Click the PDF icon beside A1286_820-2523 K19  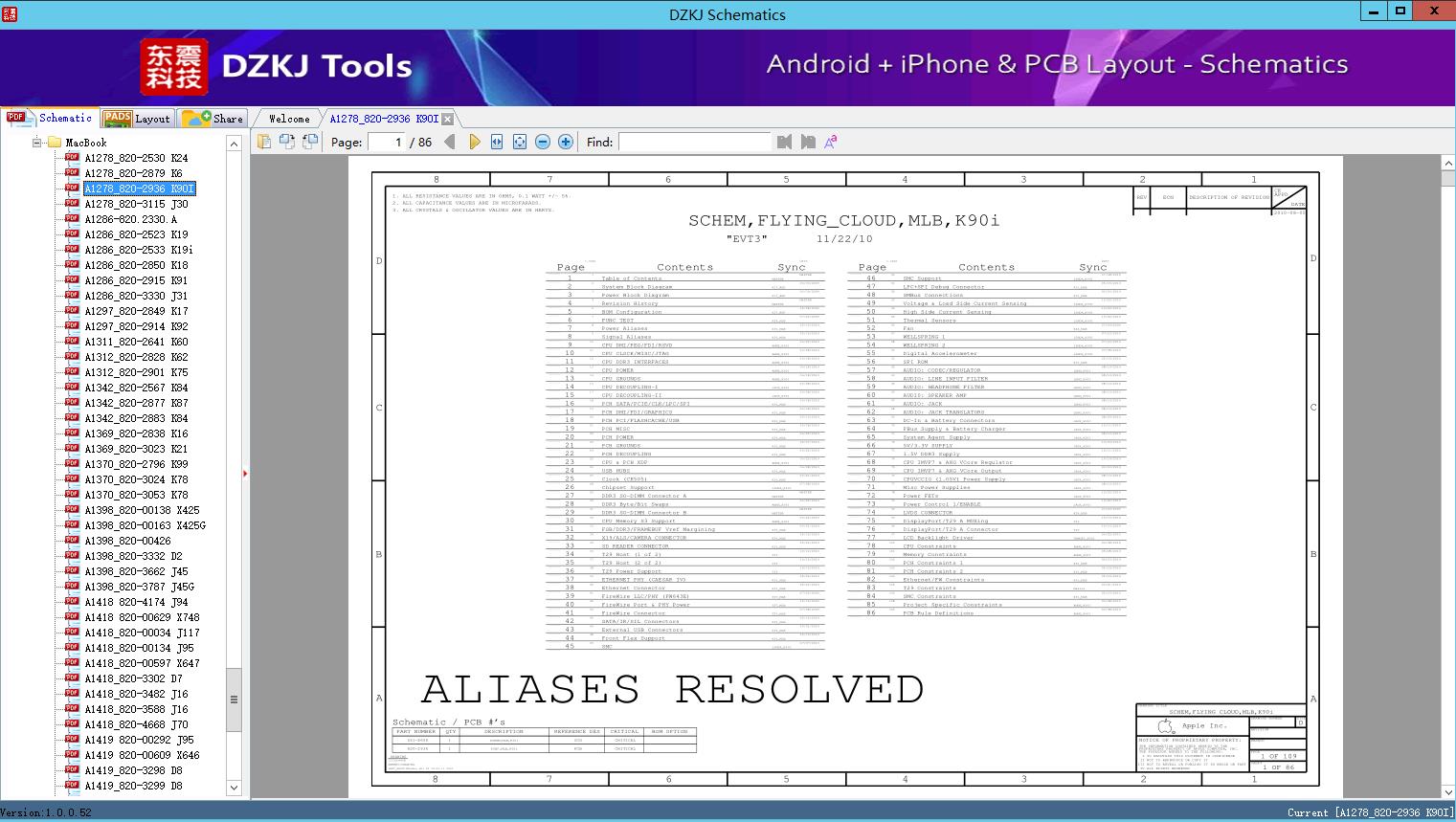click(x=72, y=234)
